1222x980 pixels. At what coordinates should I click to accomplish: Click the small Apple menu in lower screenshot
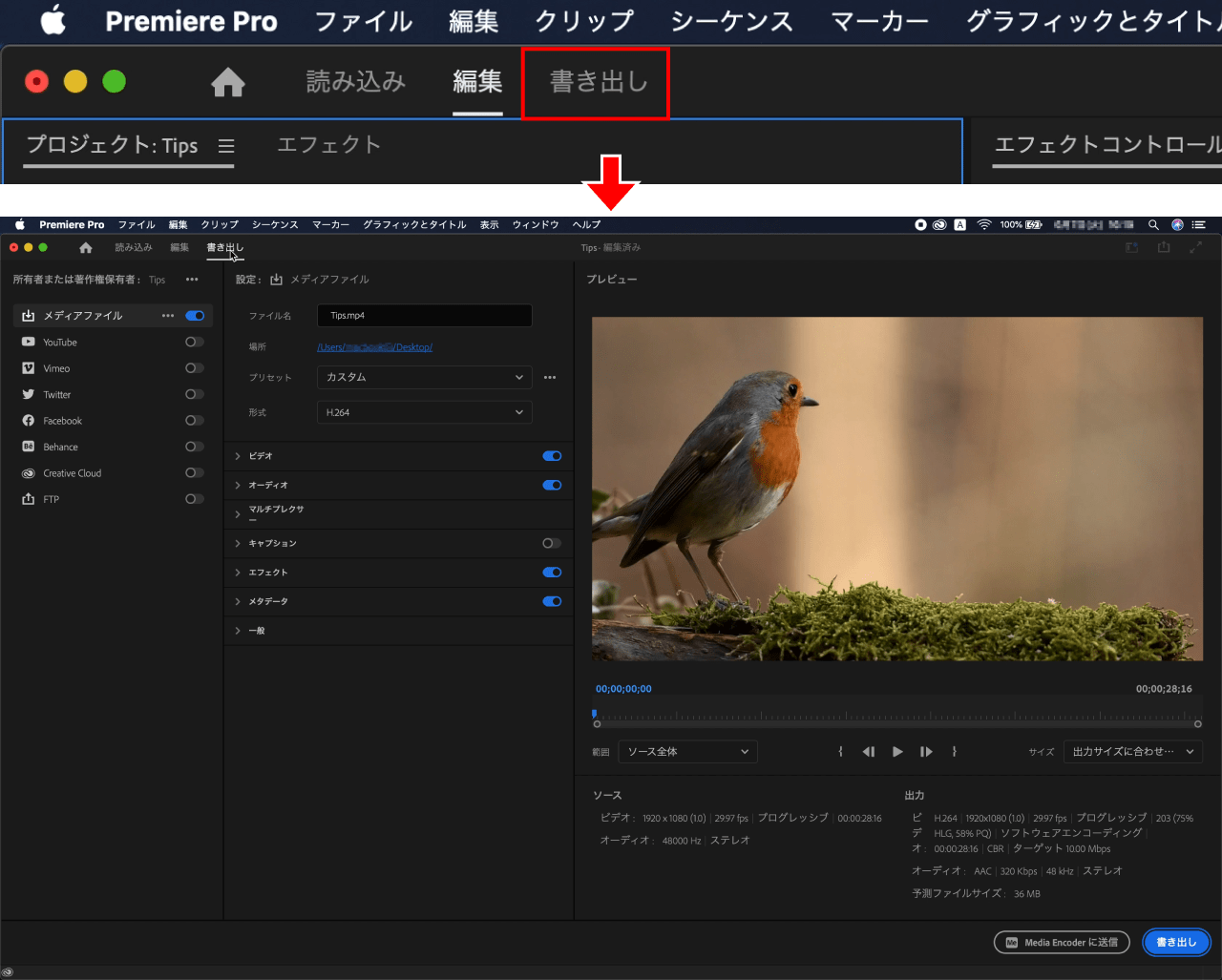(20, 225)
